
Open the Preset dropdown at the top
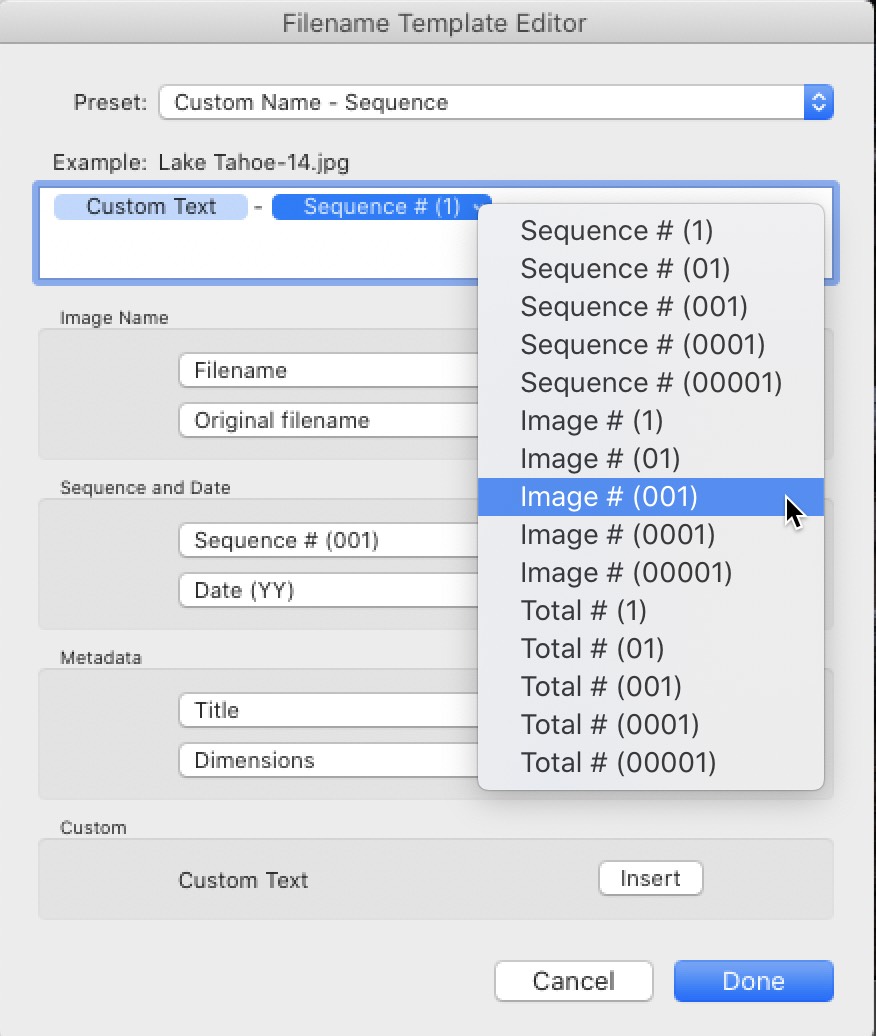495,102
